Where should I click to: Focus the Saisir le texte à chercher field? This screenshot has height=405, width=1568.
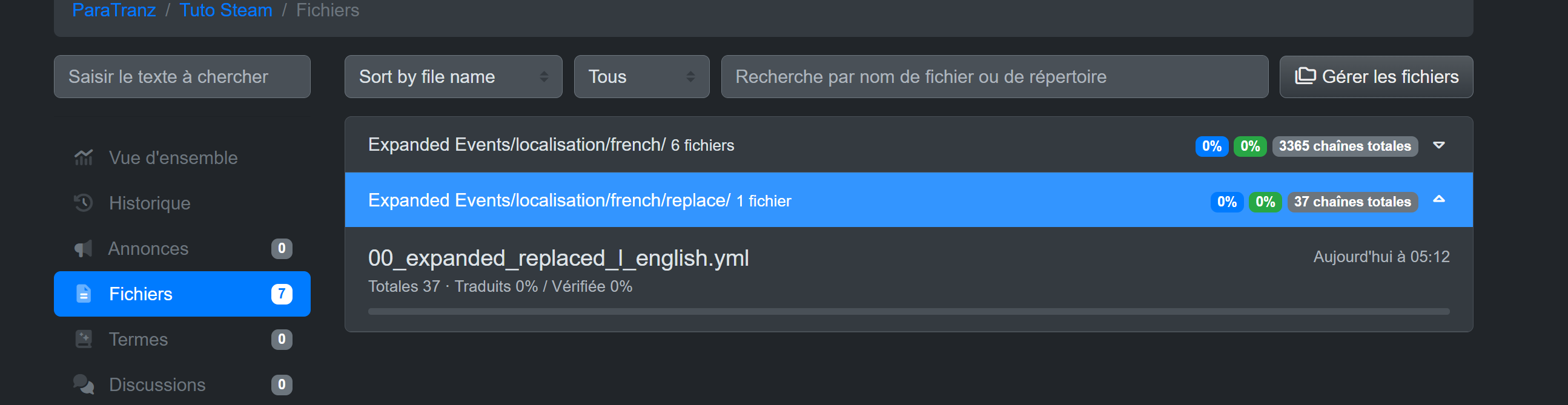pos(182,77)
